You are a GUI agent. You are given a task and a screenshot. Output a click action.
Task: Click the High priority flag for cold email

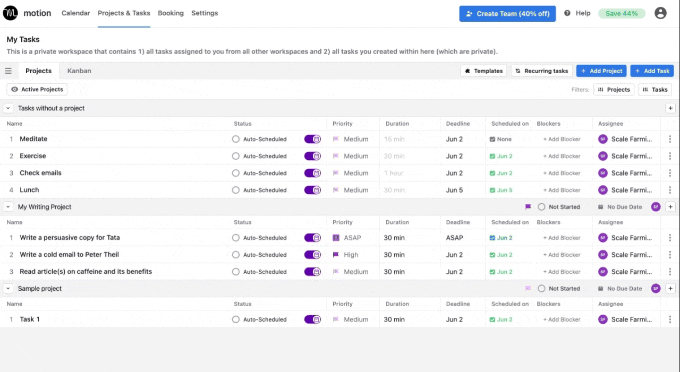[336, 255]
